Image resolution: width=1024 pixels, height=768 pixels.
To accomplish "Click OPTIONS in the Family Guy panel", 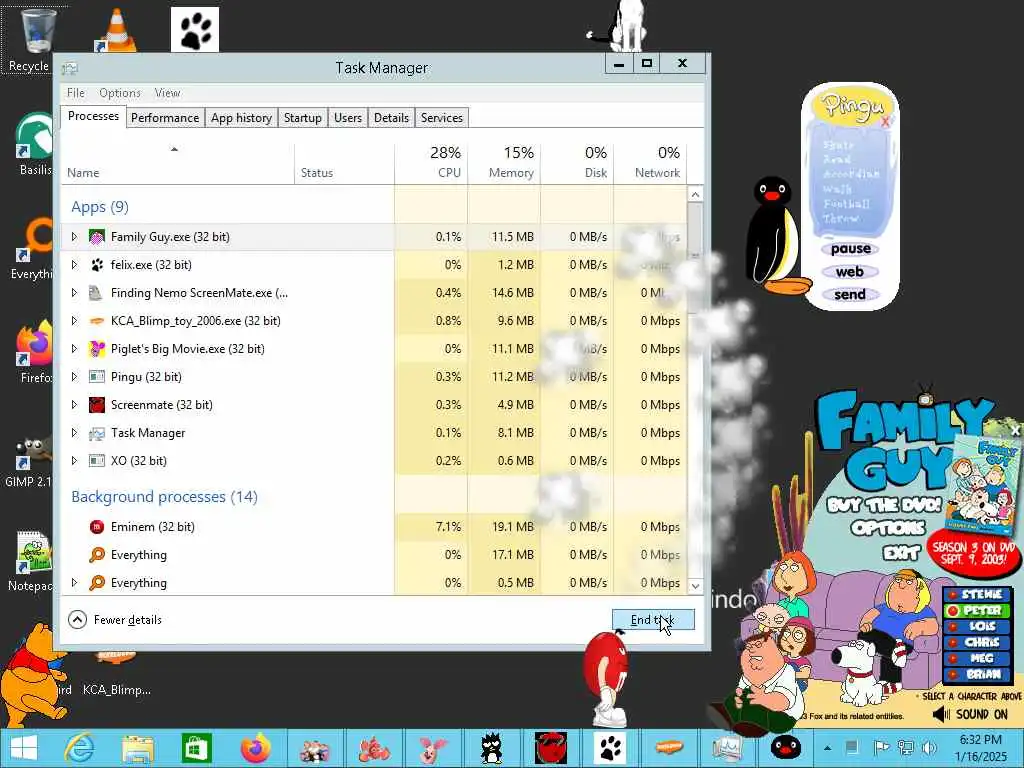I will (x=888, y=528).
